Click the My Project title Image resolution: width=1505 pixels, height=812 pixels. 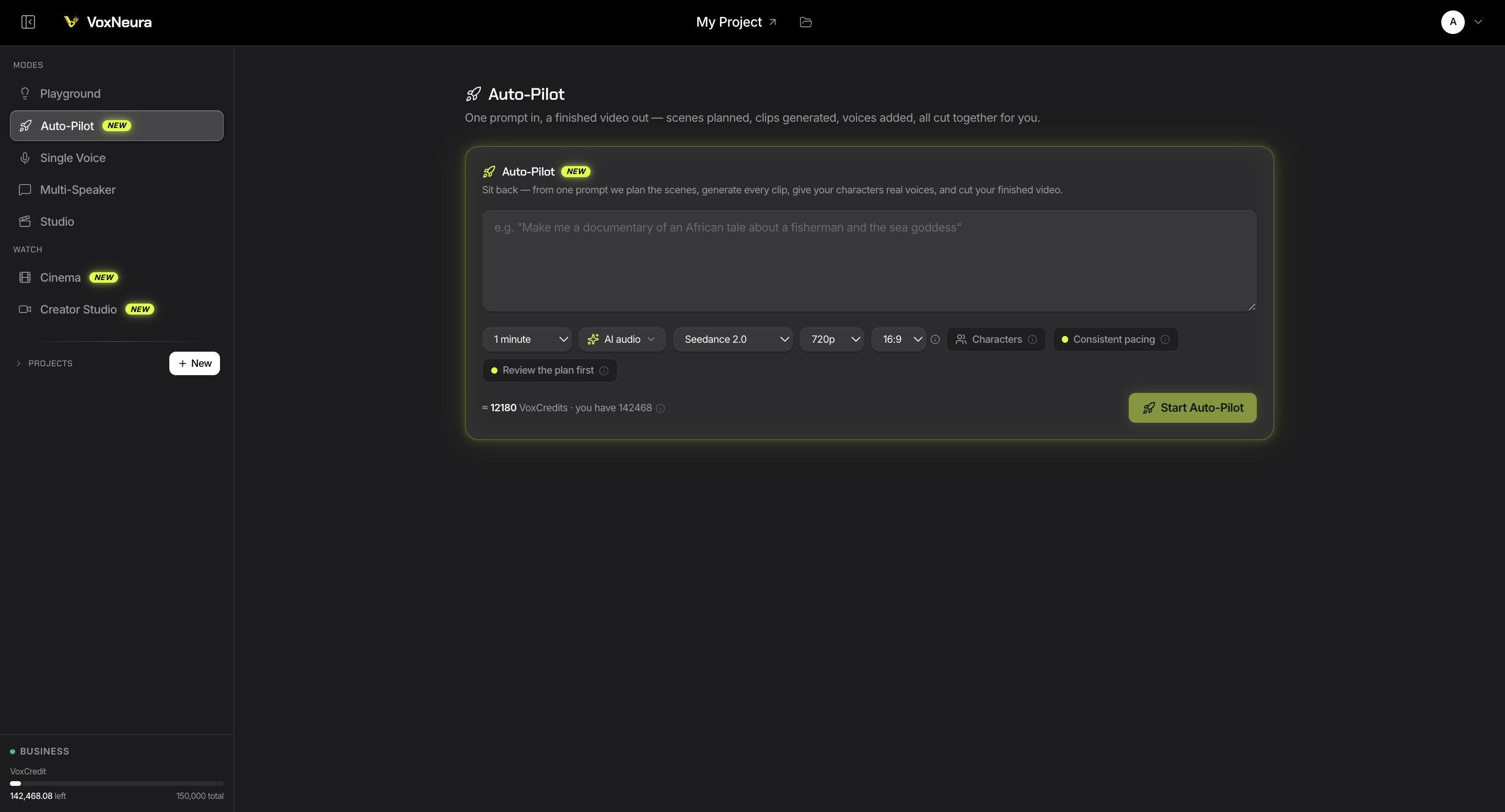pyautogui.click(x=728, y=22)
